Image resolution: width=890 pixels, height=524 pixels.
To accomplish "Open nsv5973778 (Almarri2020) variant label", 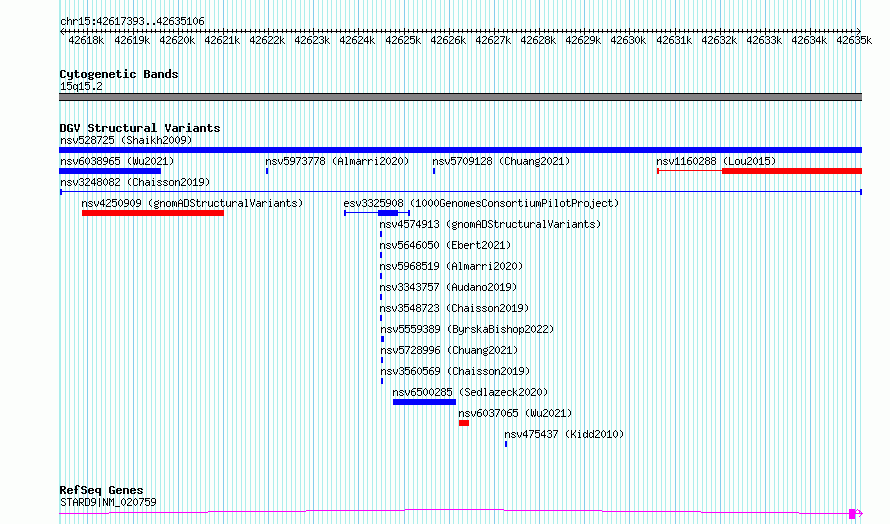I will pos(337,161).
